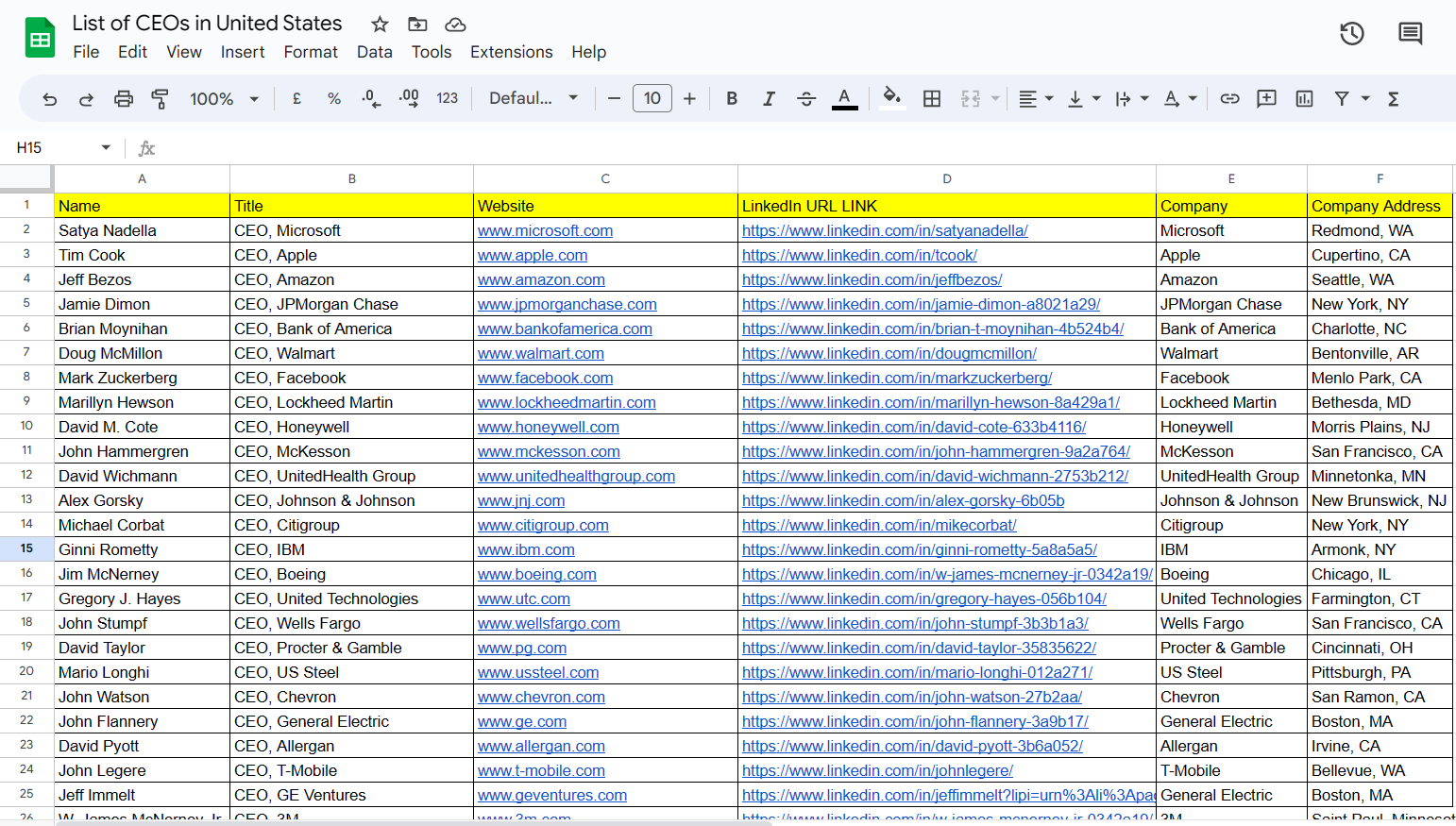Click the Redo arrow icon
The height and width of the screenshot is (826, 1456).
[x=86, y=99]
